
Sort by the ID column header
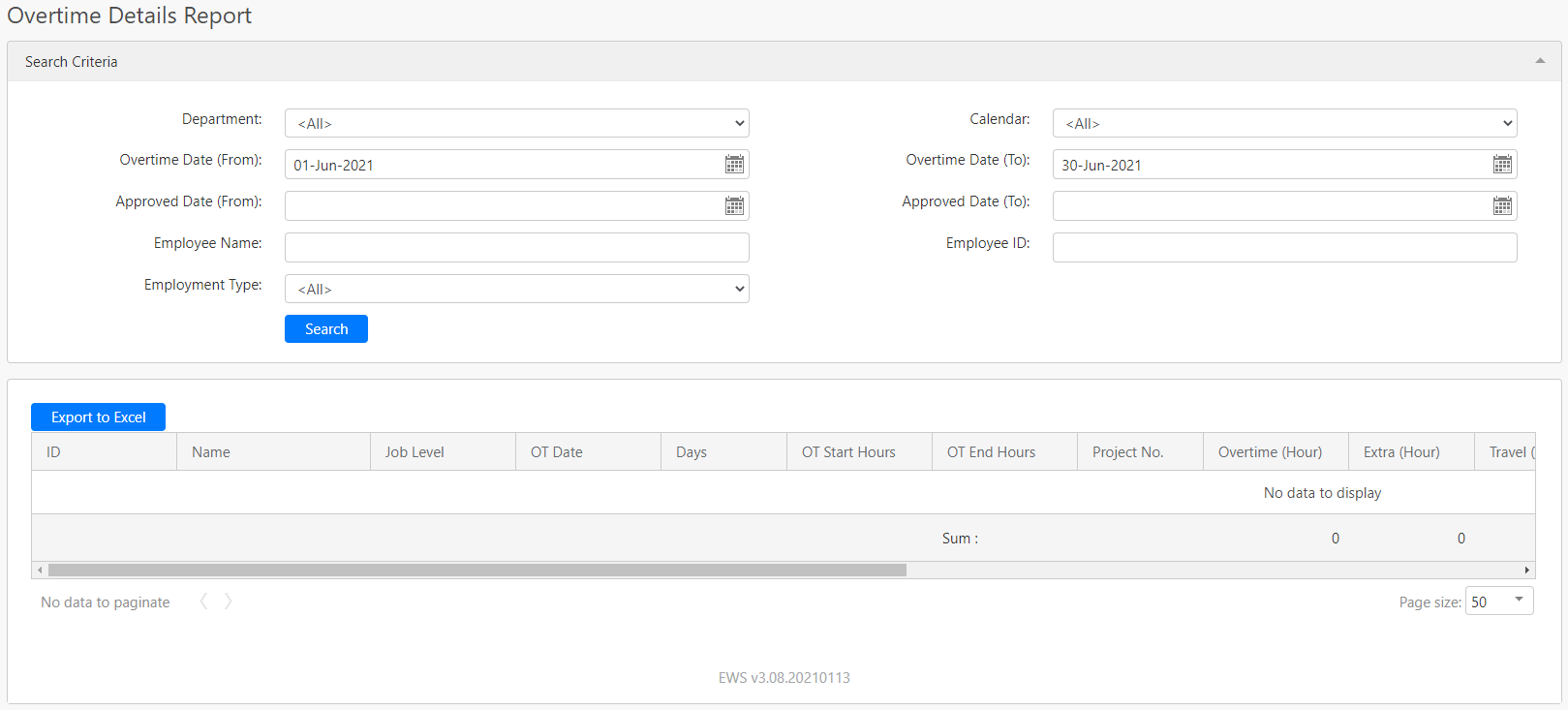(x=105, y=452)
